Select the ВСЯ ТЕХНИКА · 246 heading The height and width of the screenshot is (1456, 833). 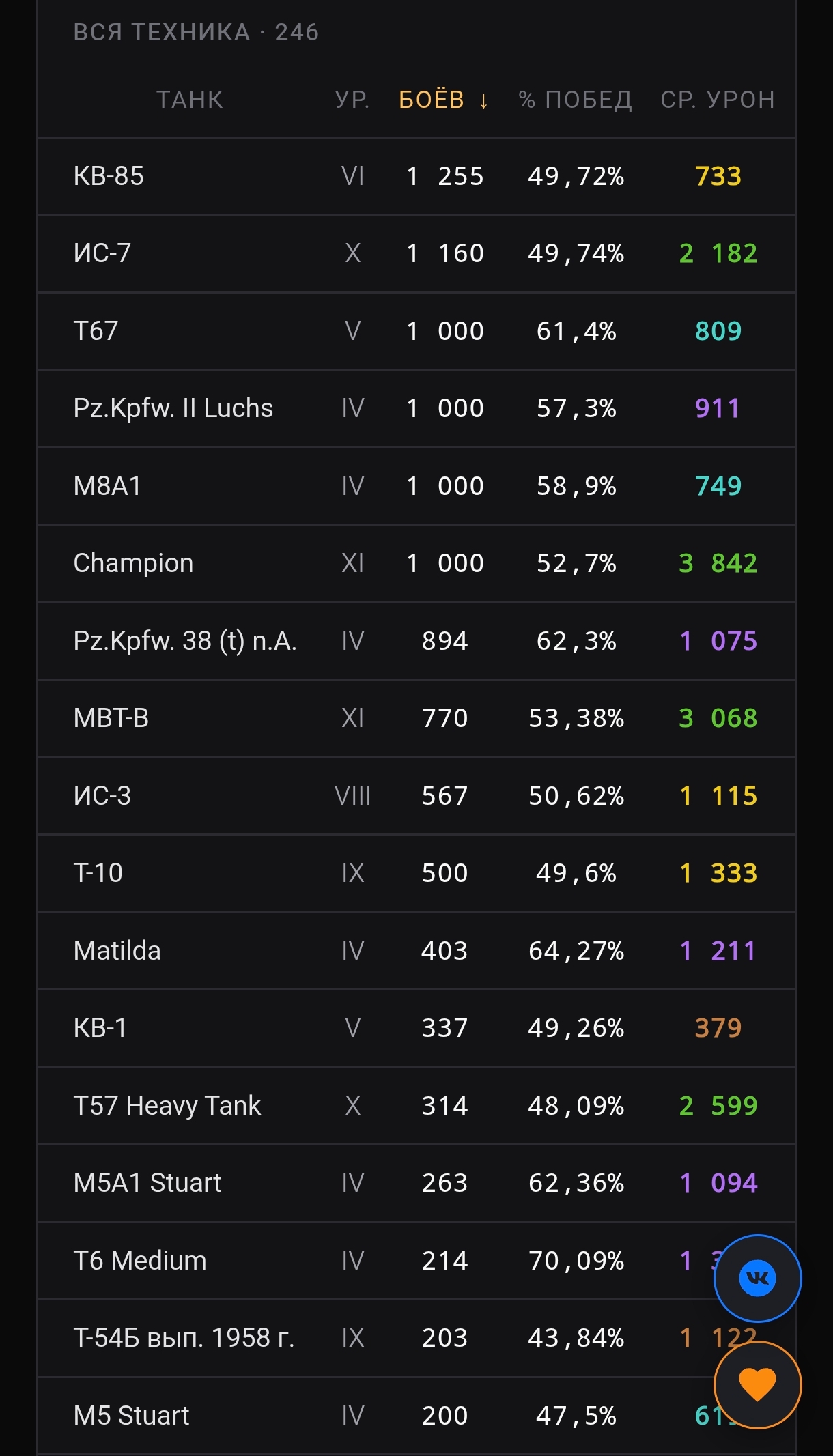click(x=196, y=32)
